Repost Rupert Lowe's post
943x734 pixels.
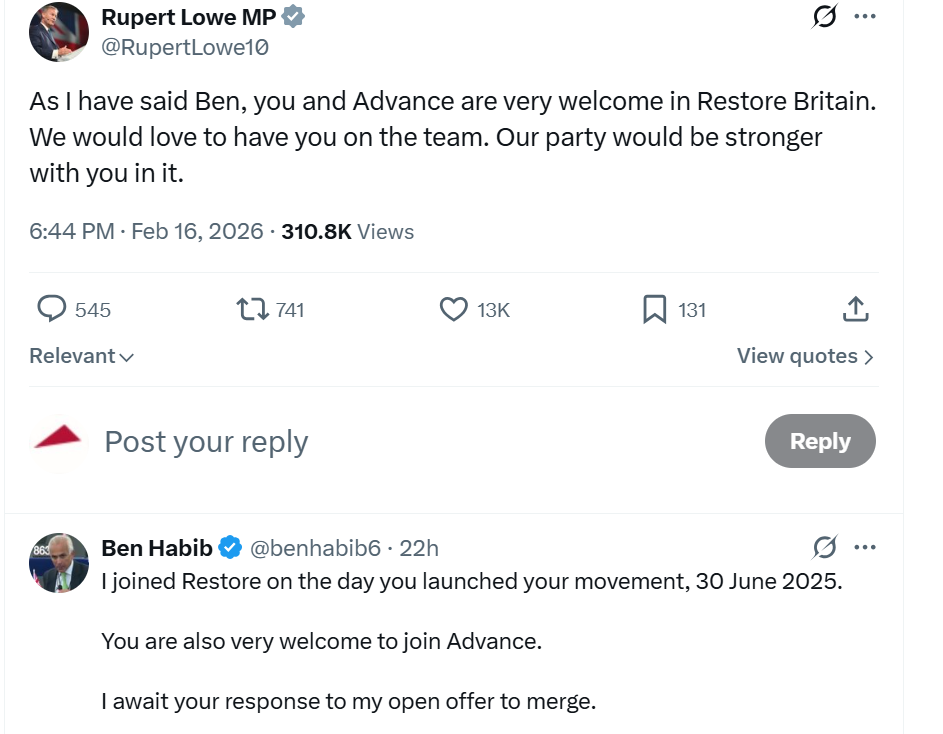252,309
